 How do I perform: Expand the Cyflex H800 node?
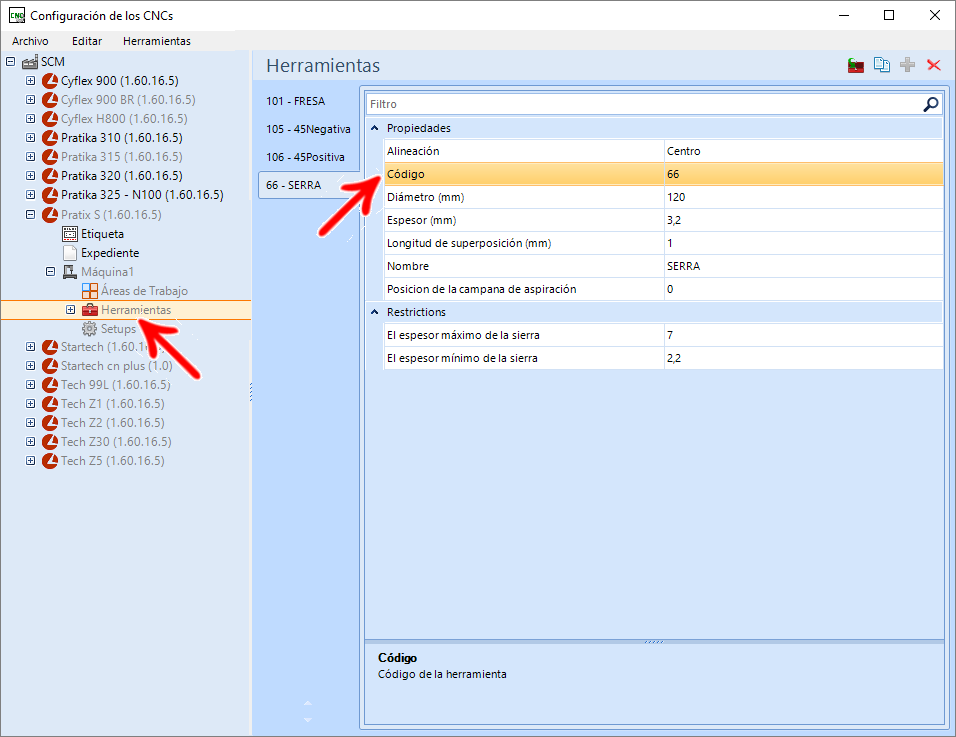(x=30, y=118)
